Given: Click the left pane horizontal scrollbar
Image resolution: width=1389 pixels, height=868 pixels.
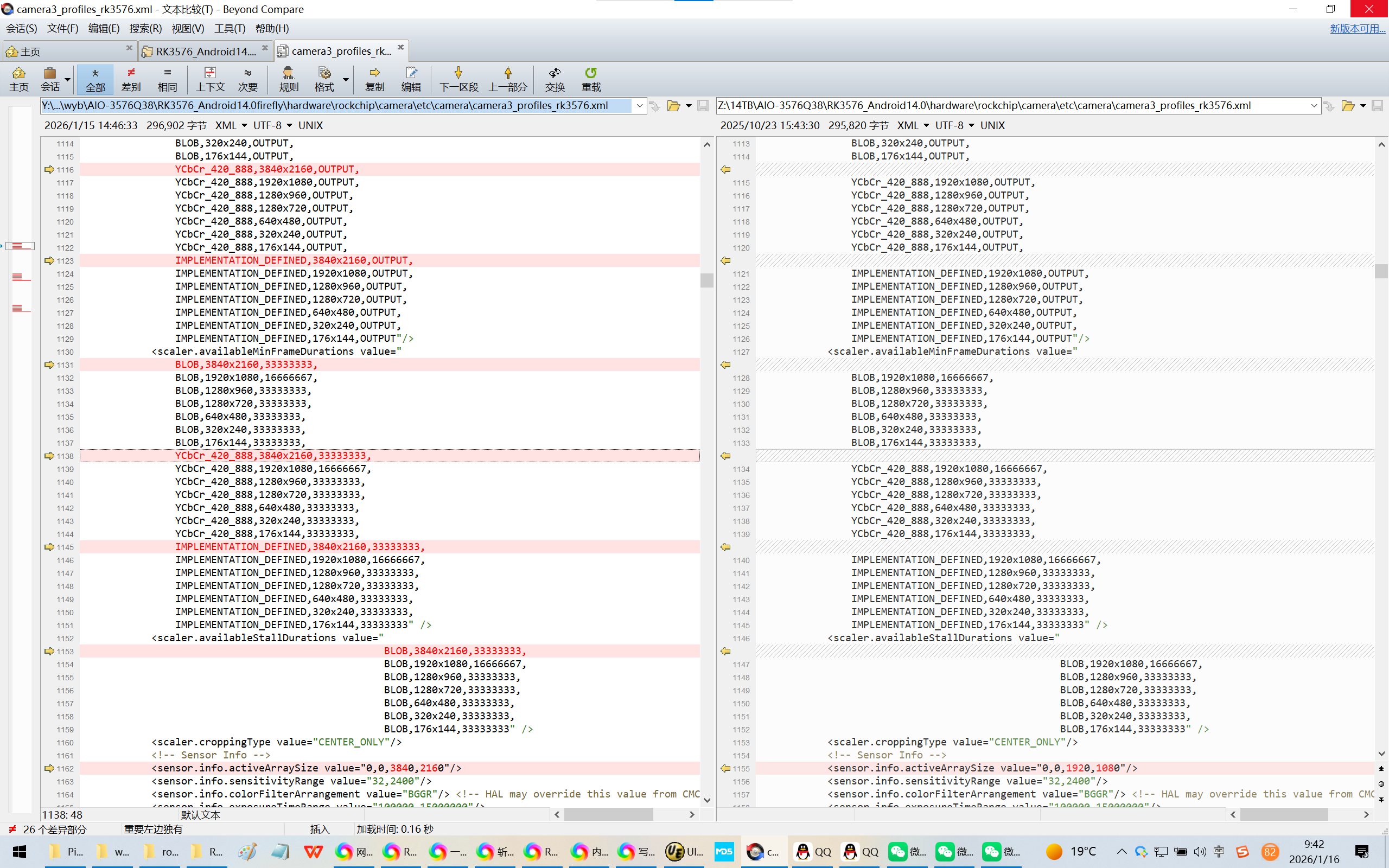Looking at the screenshot, I should 608,815.
